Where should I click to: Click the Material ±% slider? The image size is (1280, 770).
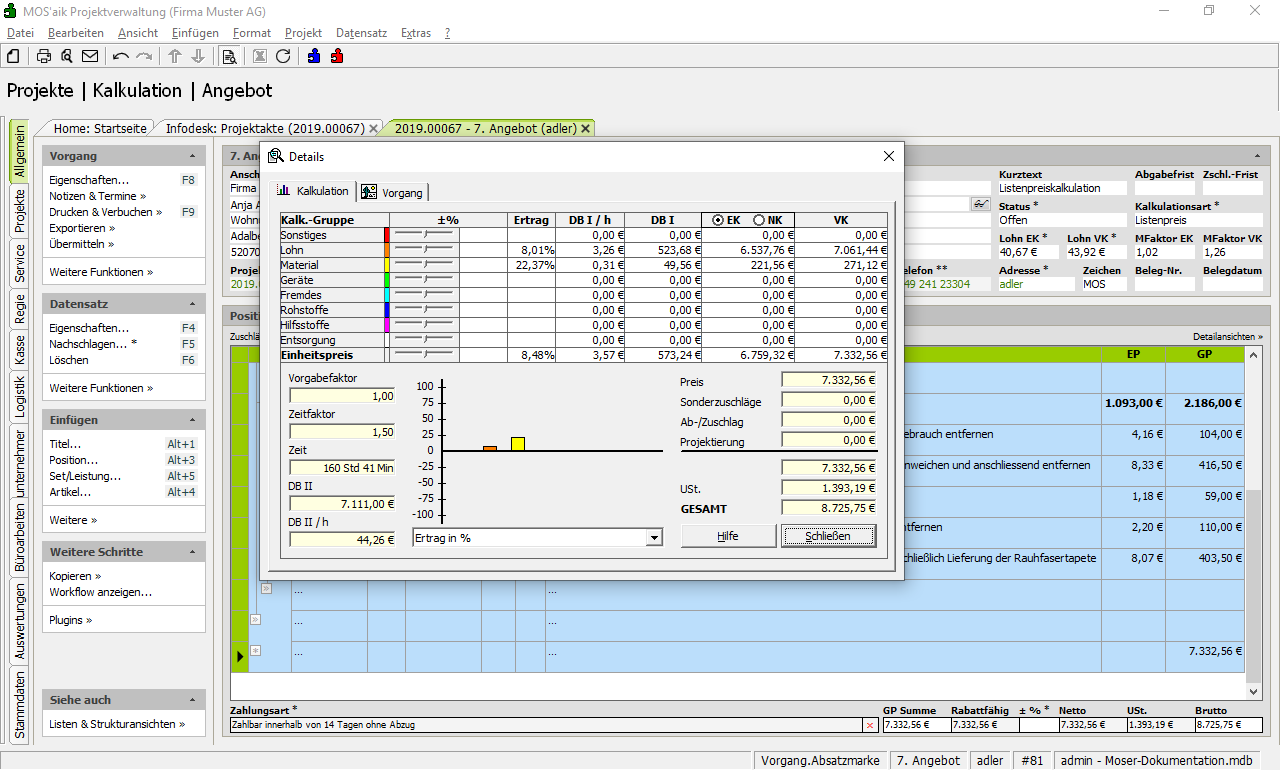click(424, 265)
